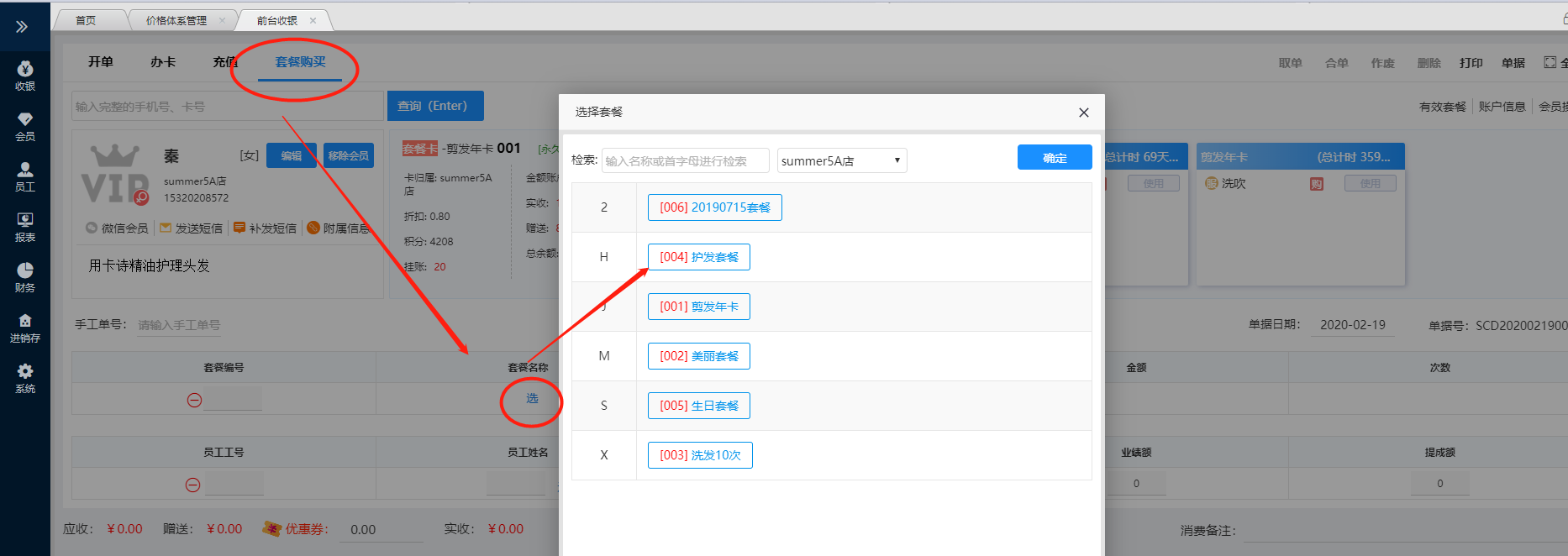Click the 套餐卡 red tag label
1568x556 pixels.
click(x=420, y=149)
